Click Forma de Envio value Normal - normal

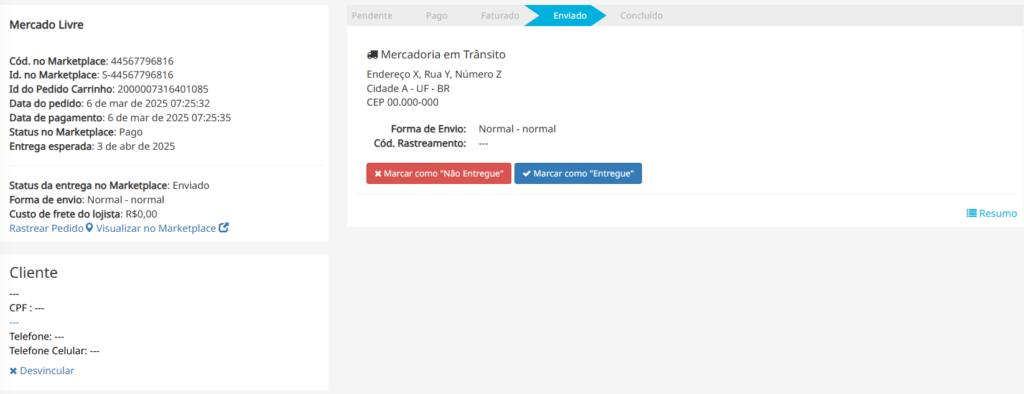[x=517, y=129]
